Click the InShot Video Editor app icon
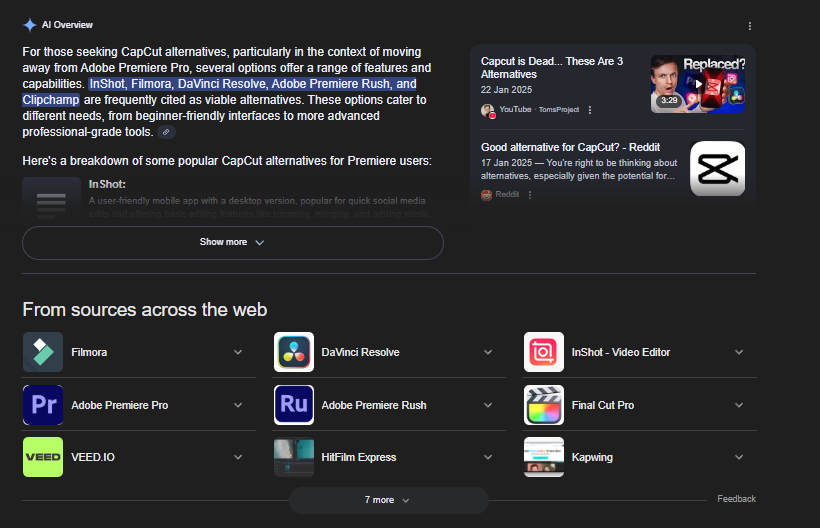Image resolution: width=820 pixels, height=528 pixels. click(x=544, y=352)
